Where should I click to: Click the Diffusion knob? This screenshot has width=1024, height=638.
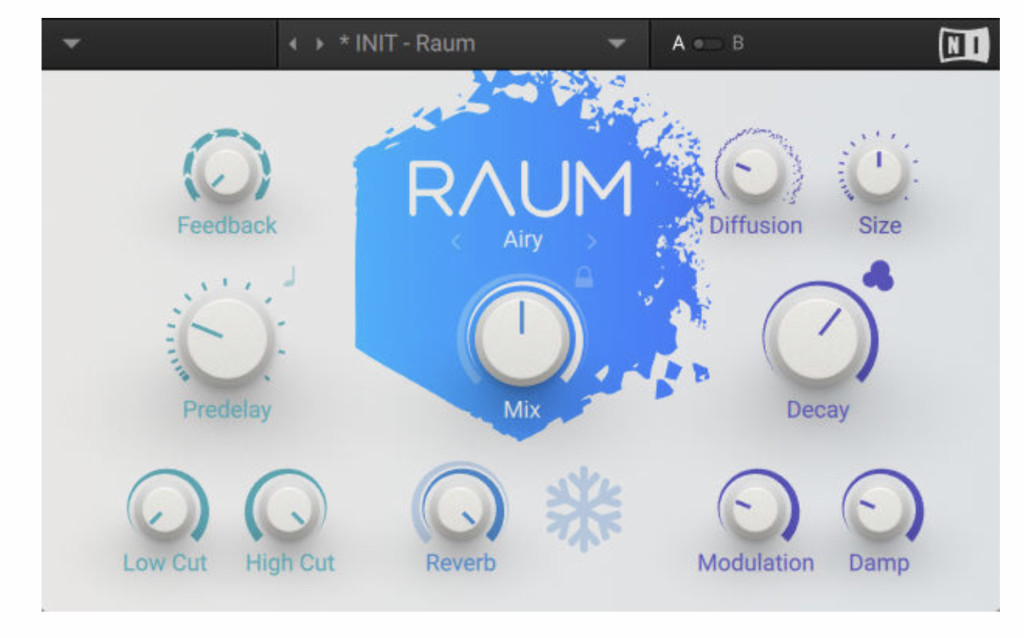[x=755, y=171]
